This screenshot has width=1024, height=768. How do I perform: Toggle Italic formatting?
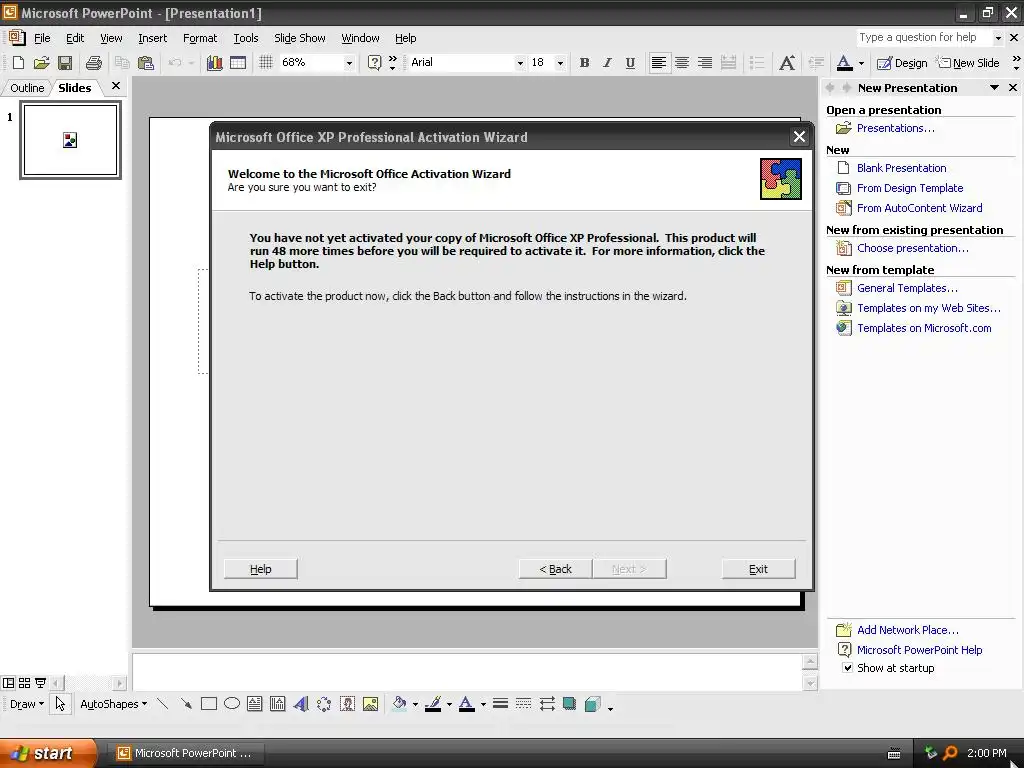(607, 63)
